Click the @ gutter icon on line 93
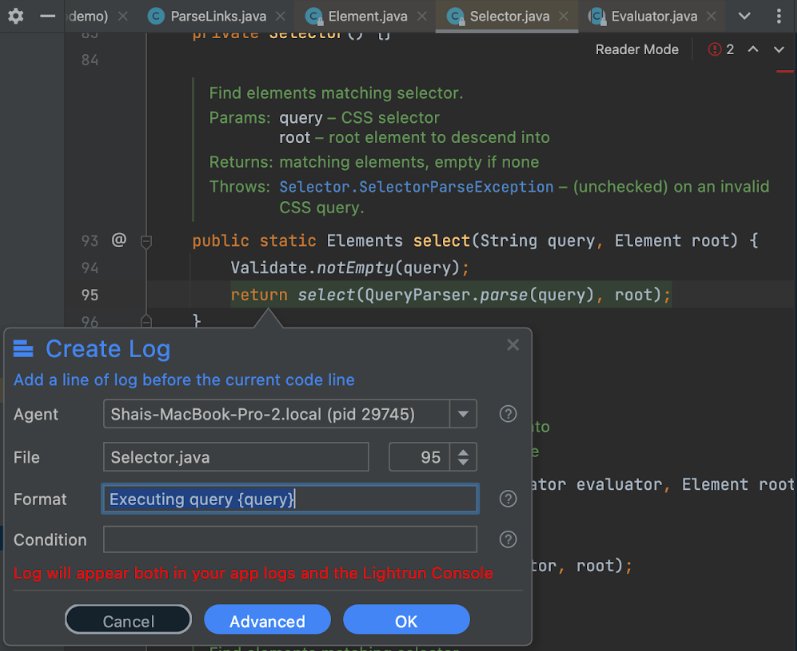This screenshot has width=797, height=651. click(119, 239)
